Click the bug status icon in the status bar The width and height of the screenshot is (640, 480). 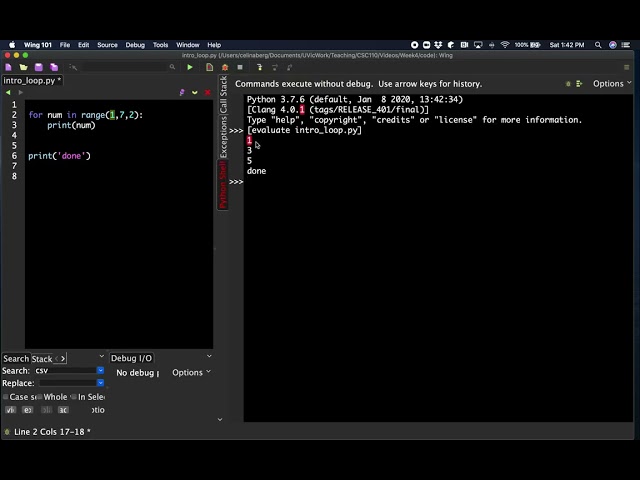[7, 432]
